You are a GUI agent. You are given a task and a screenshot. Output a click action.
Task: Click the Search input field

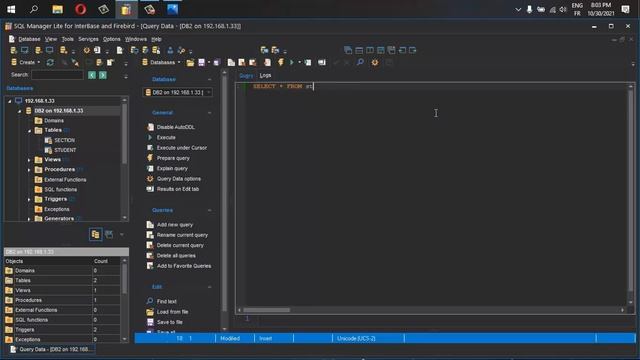point(57,75)
